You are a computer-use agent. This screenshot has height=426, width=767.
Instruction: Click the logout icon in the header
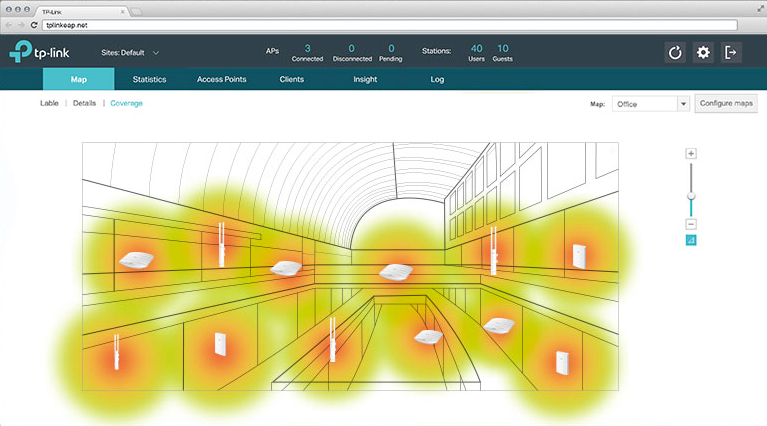coord(731,53)
